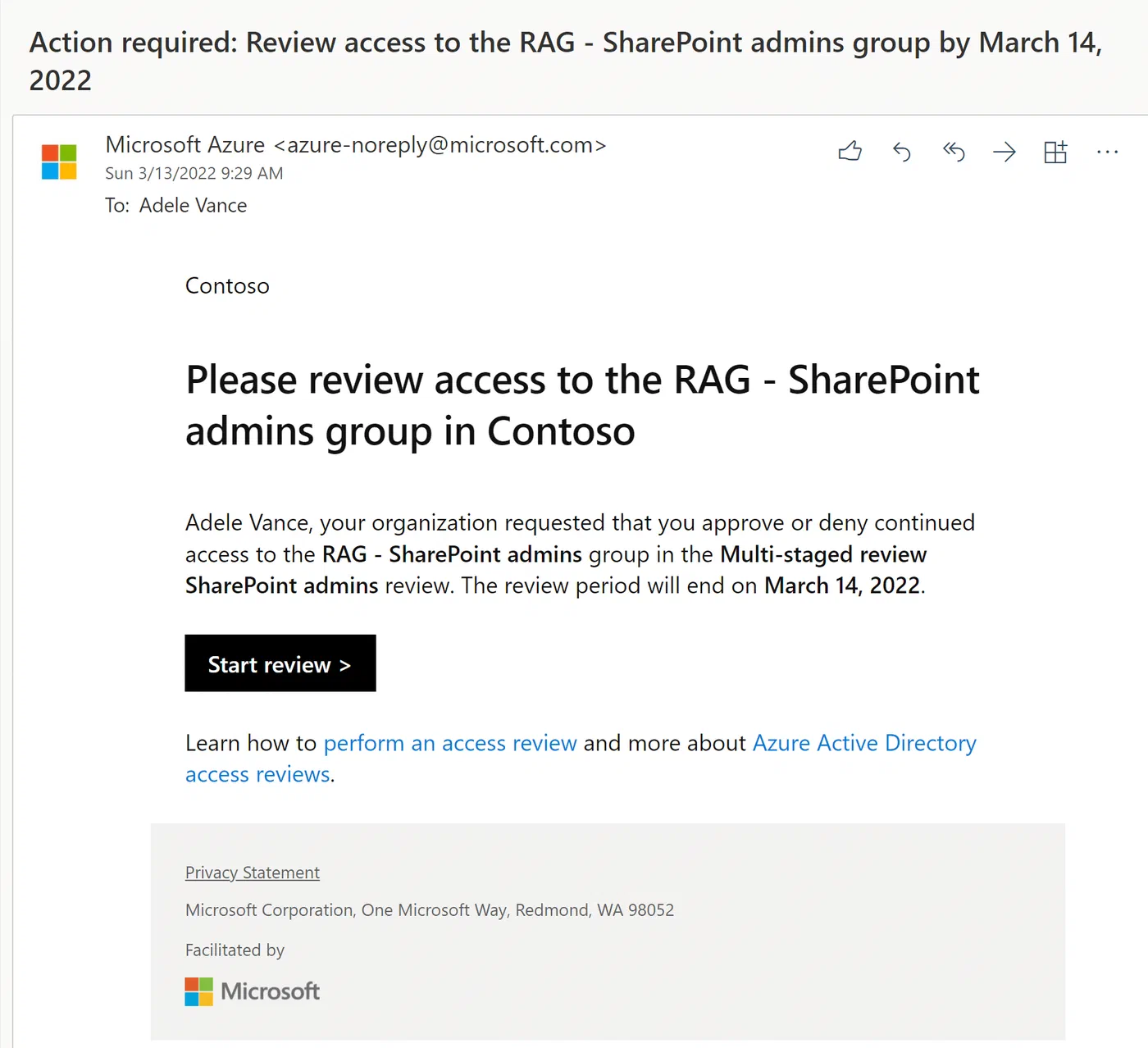
Task: Open 'perform an access review' link
Action: click(x=450, y=743)
